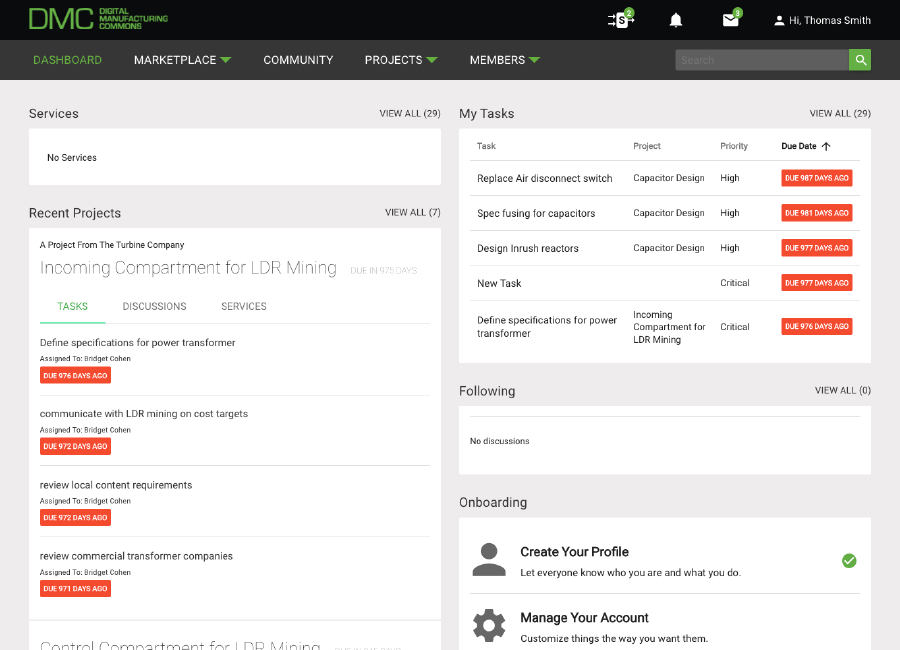
Task: Click View All (29) for My Tasks
Action: tap(840, 114)
